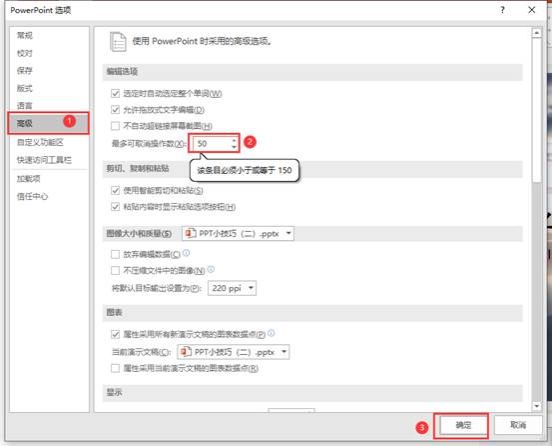
Task: Open the 220 ppi resolution dropdown
Action: pos(232,288)
